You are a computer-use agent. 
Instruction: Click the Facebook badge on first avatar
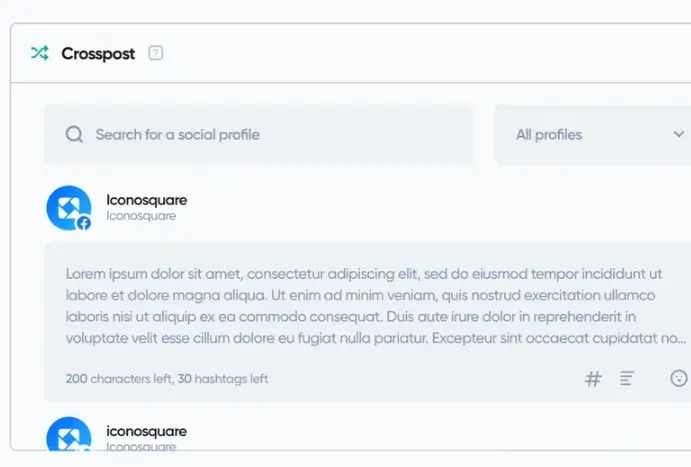tap(84, 223)
